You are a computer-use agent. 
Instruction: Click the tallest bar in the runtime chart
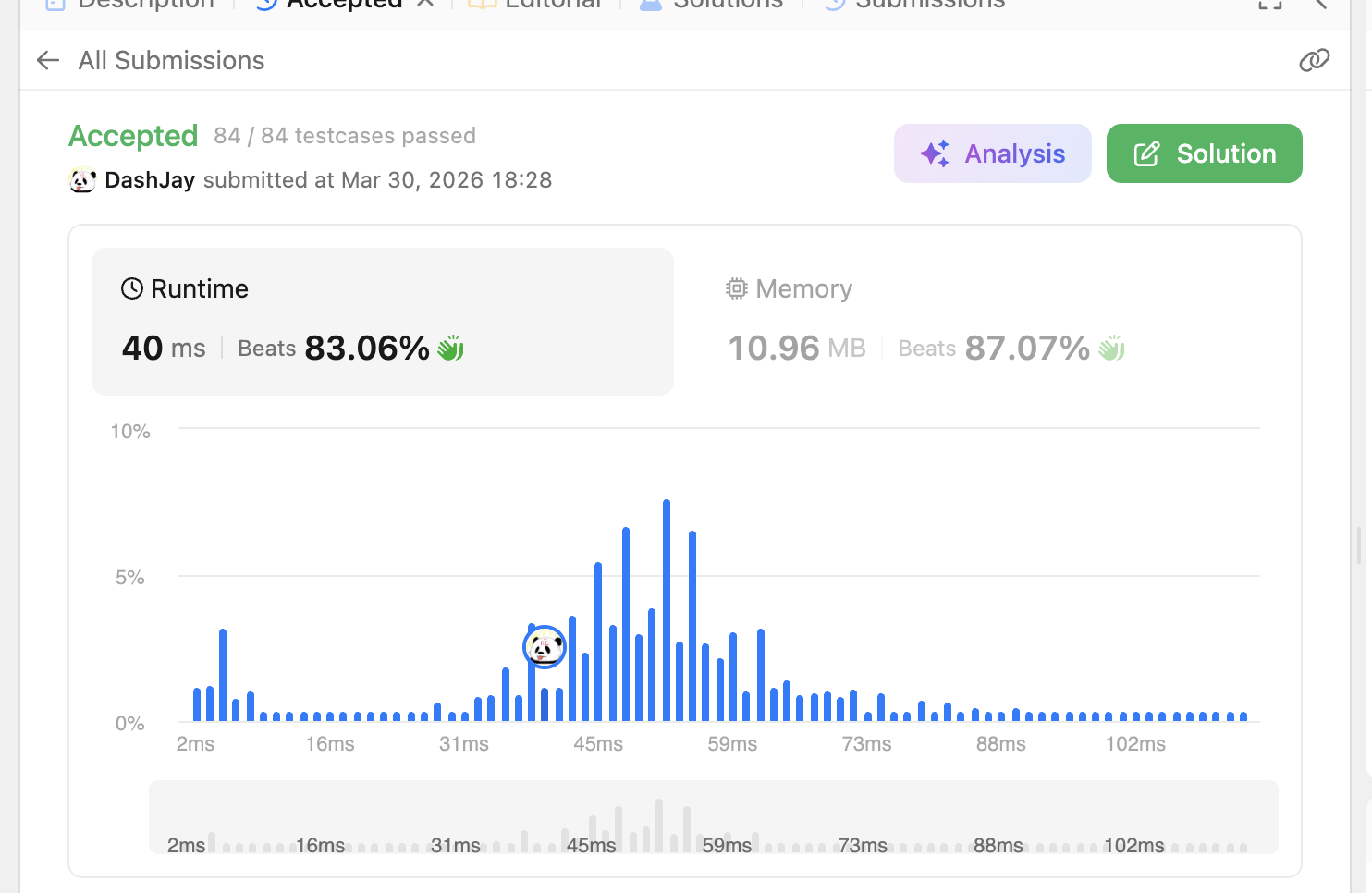point(666,610)
